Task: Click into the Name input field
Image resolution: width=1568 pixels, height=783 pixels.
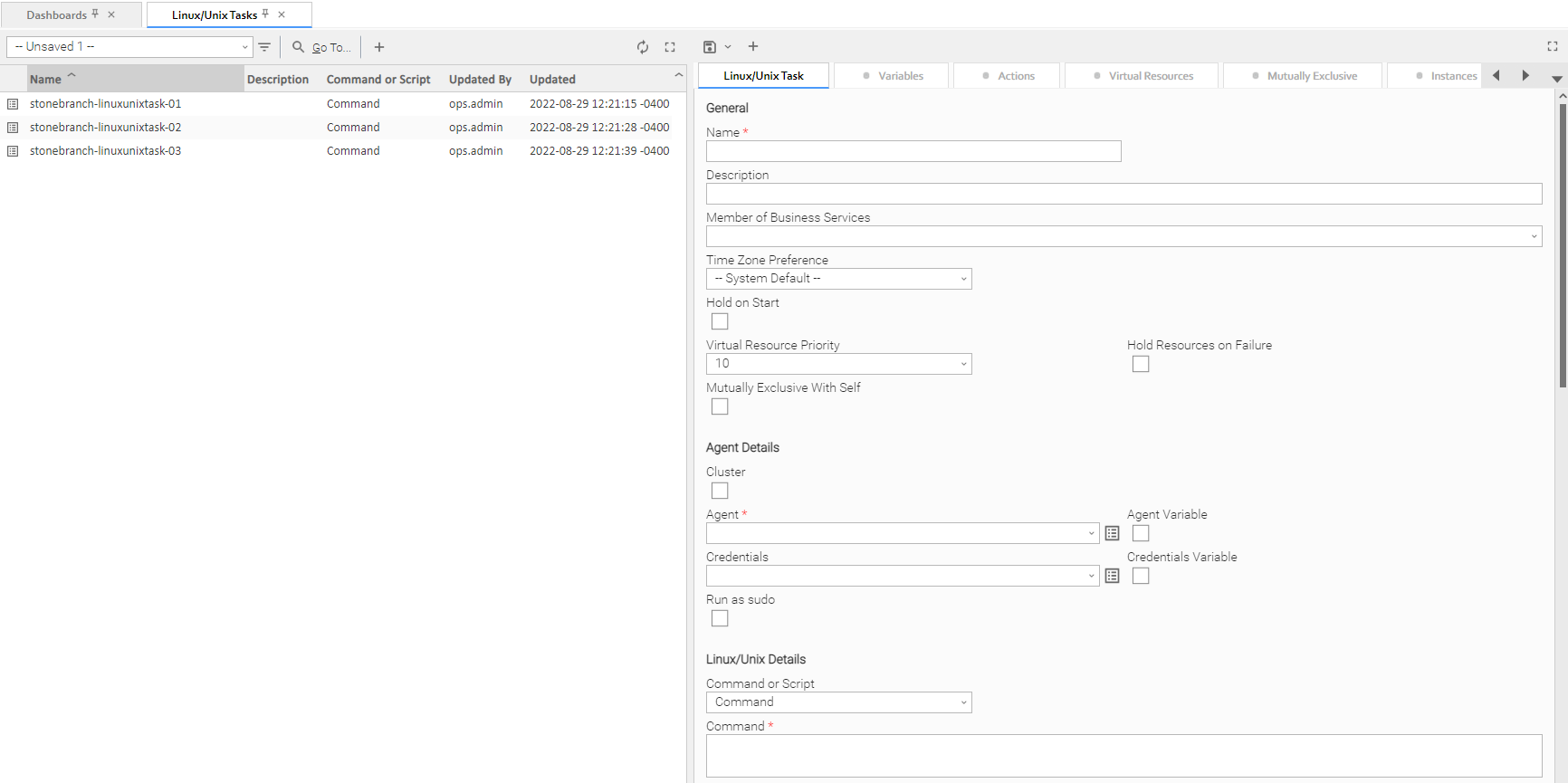Action: click(913, 151)
